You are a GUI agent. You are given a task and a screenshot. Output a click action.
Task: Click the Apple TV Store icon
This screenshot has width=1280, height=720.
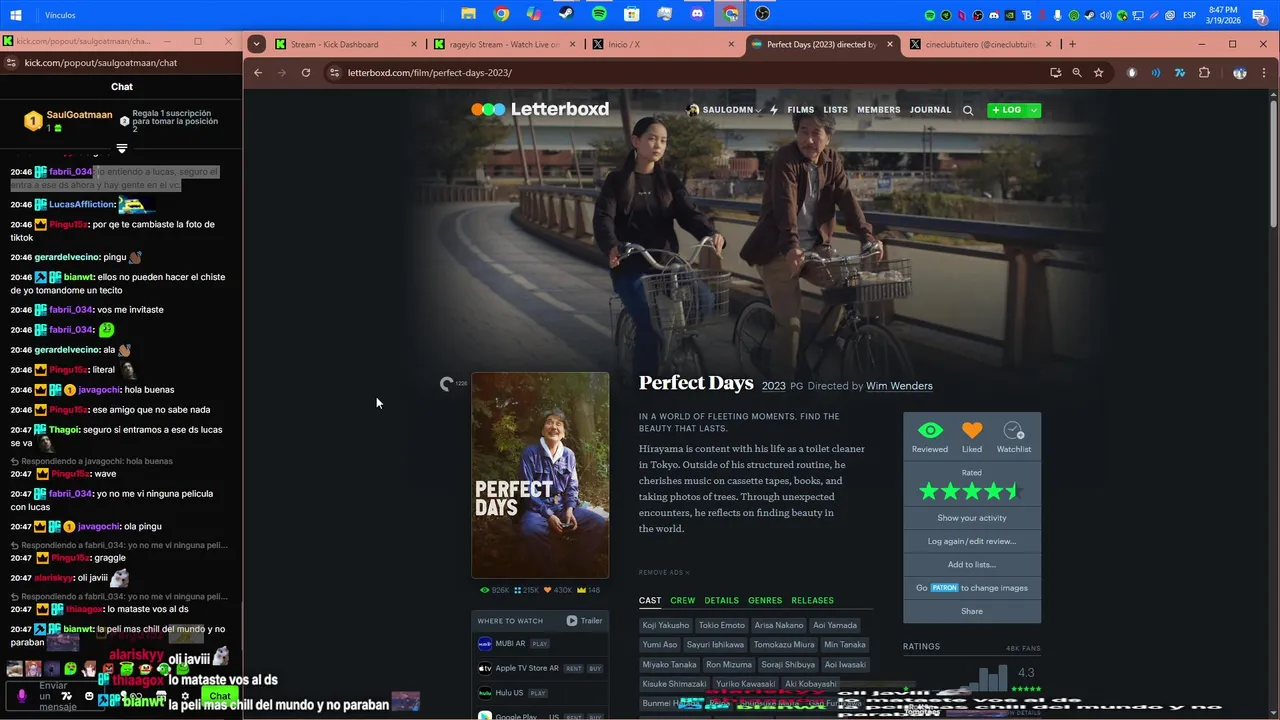click(x=485, y=668)
